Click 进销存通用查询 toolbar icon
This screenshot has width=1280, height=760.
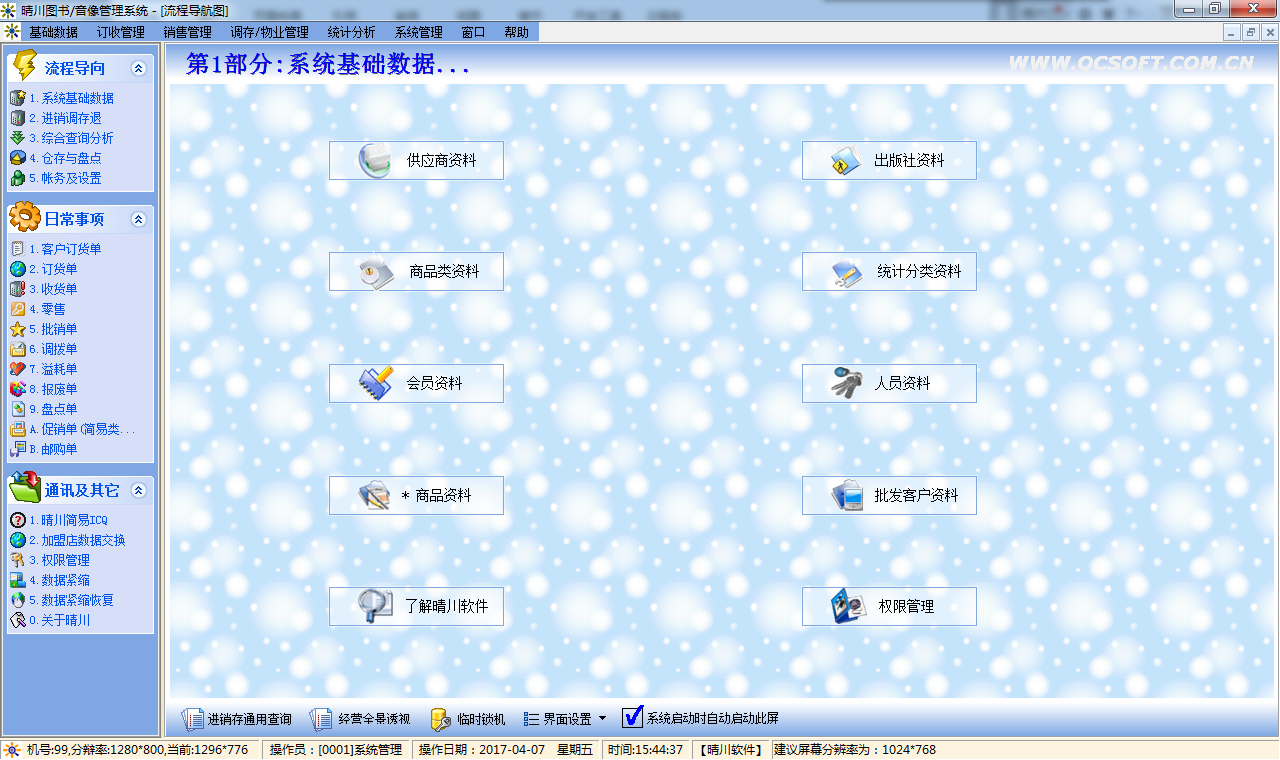click(191, 719)
